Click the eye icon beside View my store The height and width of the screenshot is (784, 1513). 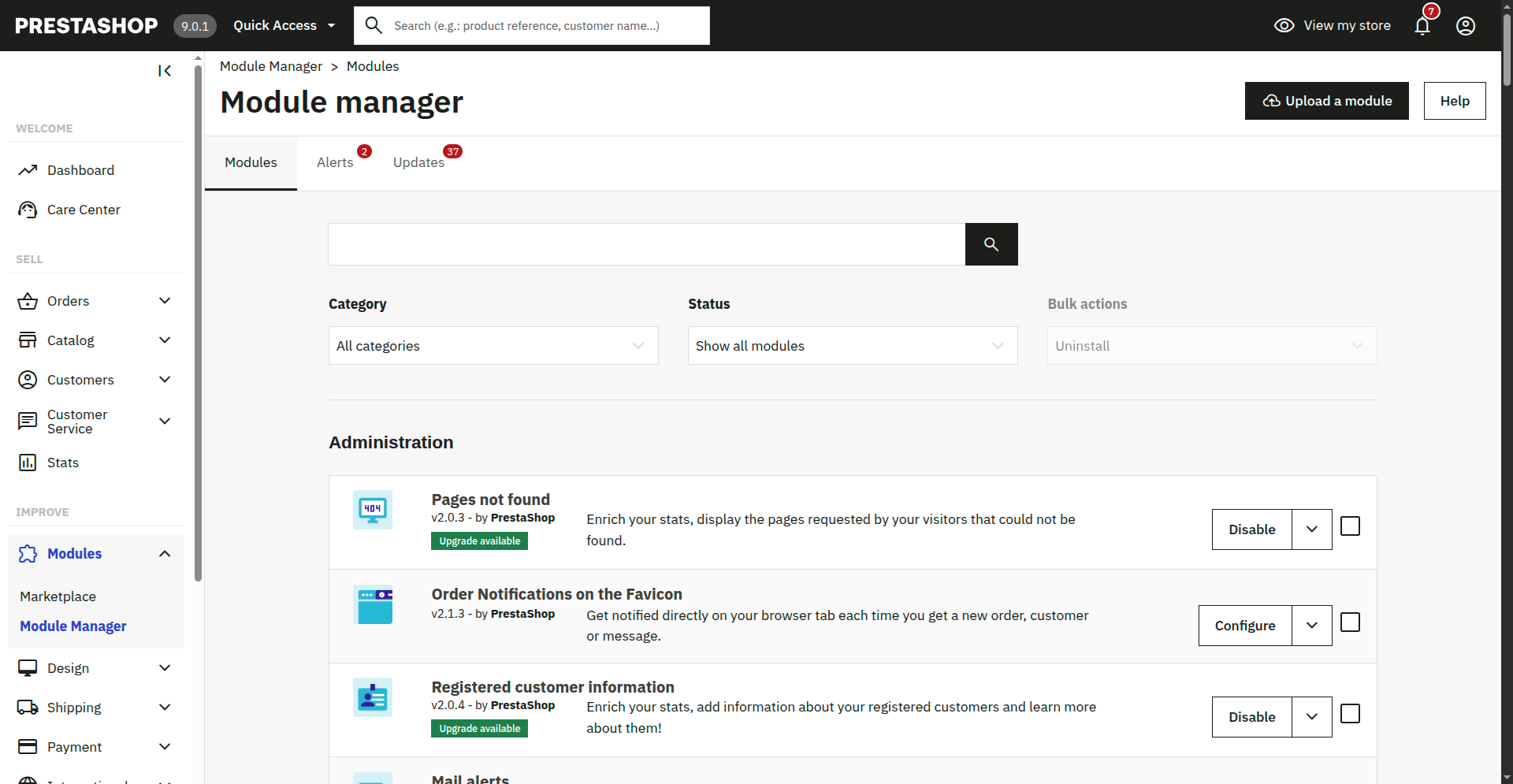tap(1284, 25)
